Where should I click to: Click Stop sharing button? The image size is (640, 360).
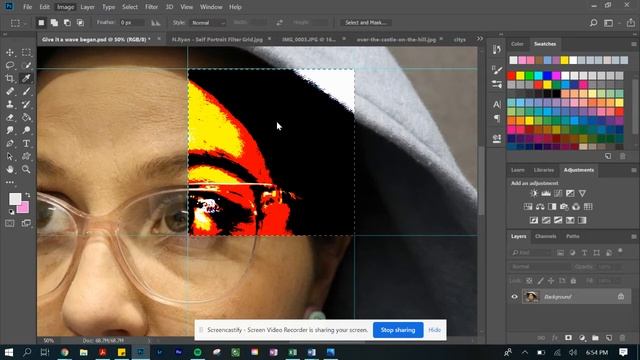[x=398, y=330]
